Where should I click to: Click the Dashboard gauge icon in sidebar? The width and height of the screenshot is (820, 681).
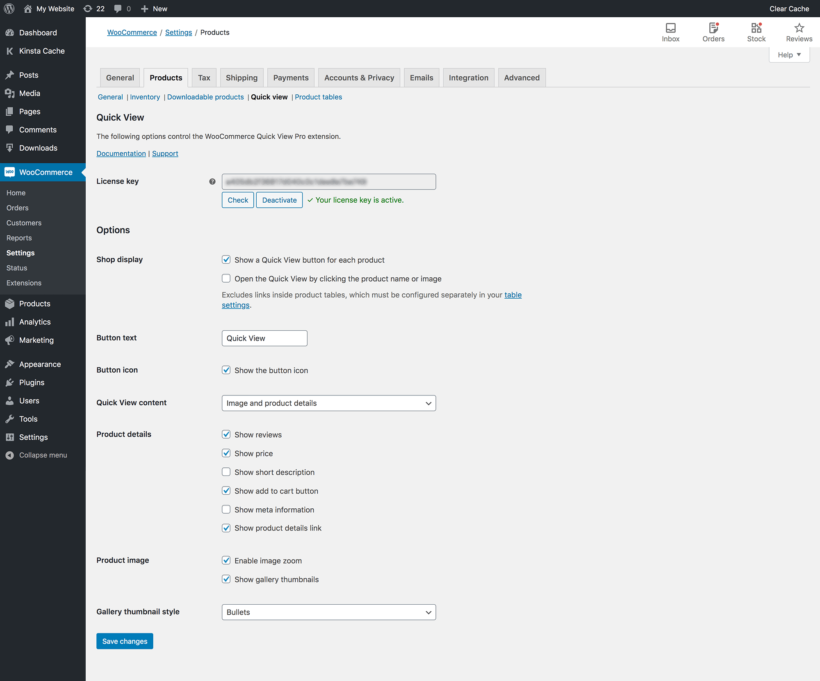click(9, 32)
